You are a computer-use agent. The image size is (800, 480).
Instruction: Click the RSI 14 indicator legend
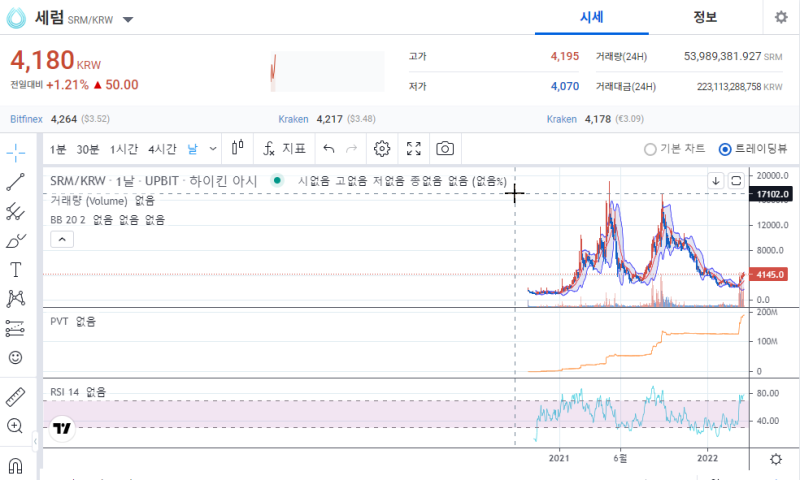64,392
